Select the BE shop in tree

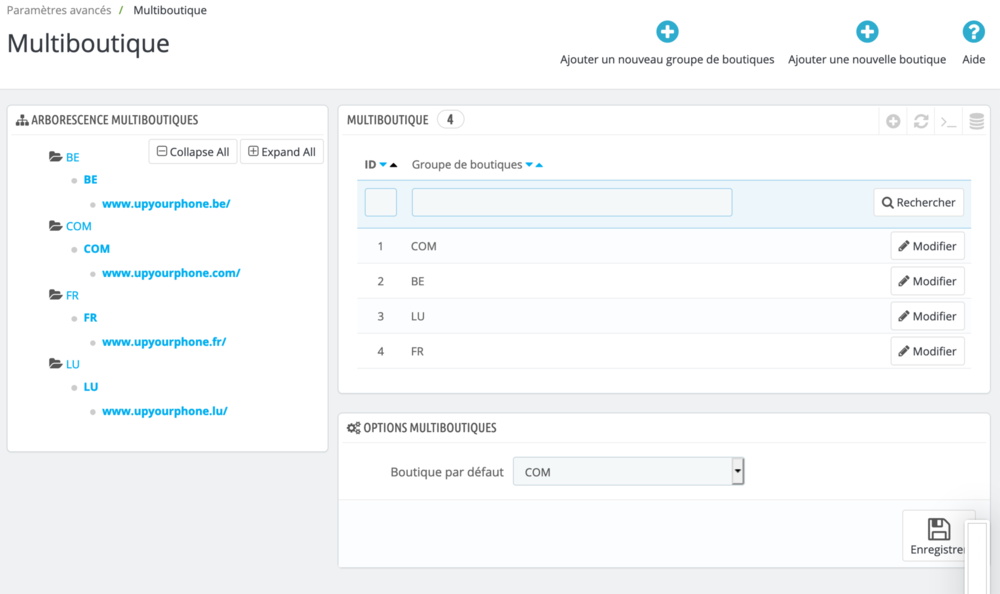click(91, 179)
